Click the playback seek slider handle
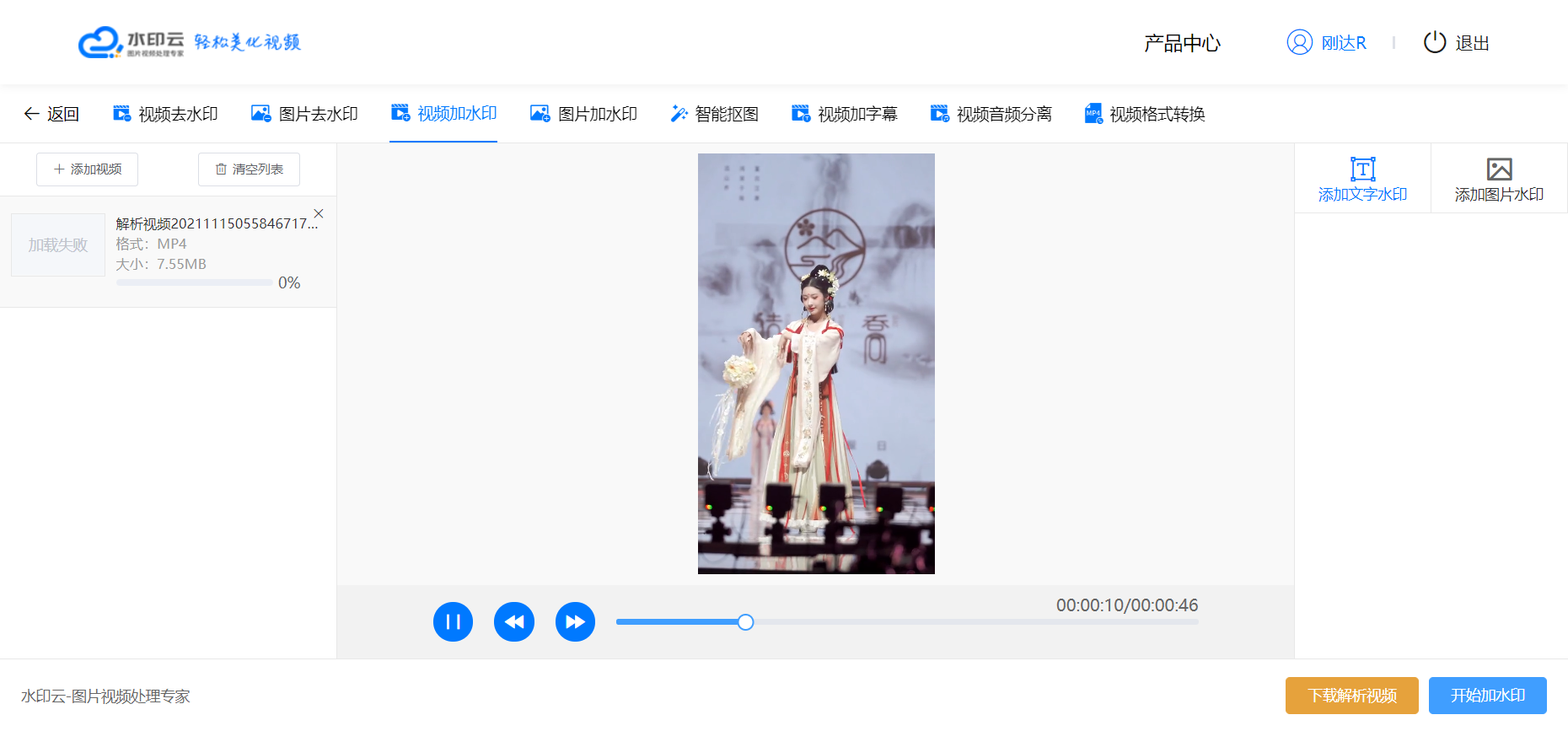The image size is (1568, 731). [745, 622]
